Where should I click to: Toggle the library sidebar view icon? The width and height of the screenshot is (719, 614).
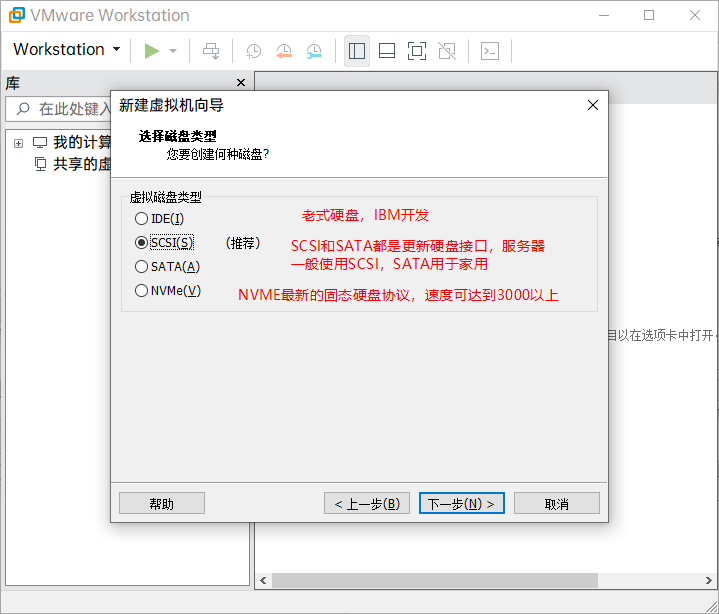[357, 50]
